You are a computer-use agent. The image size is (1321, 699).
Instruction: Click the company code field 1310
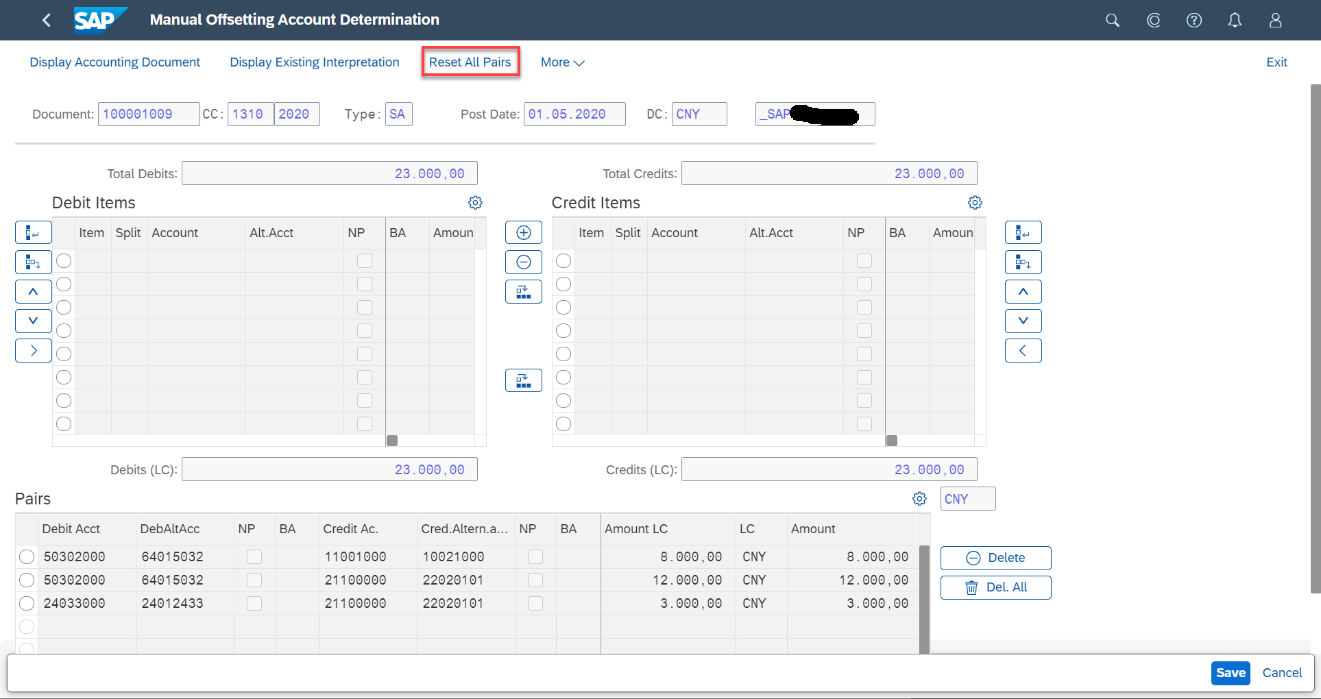click(x=250, y=114)
